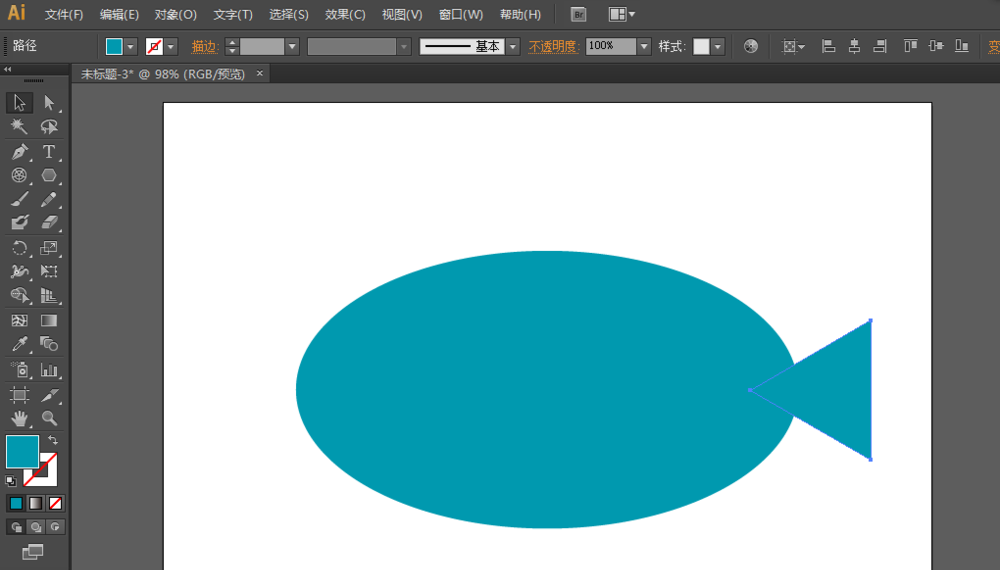Activate the Direct Selection tool
This screenshot has width=1000, height=570.
(48, 103)
